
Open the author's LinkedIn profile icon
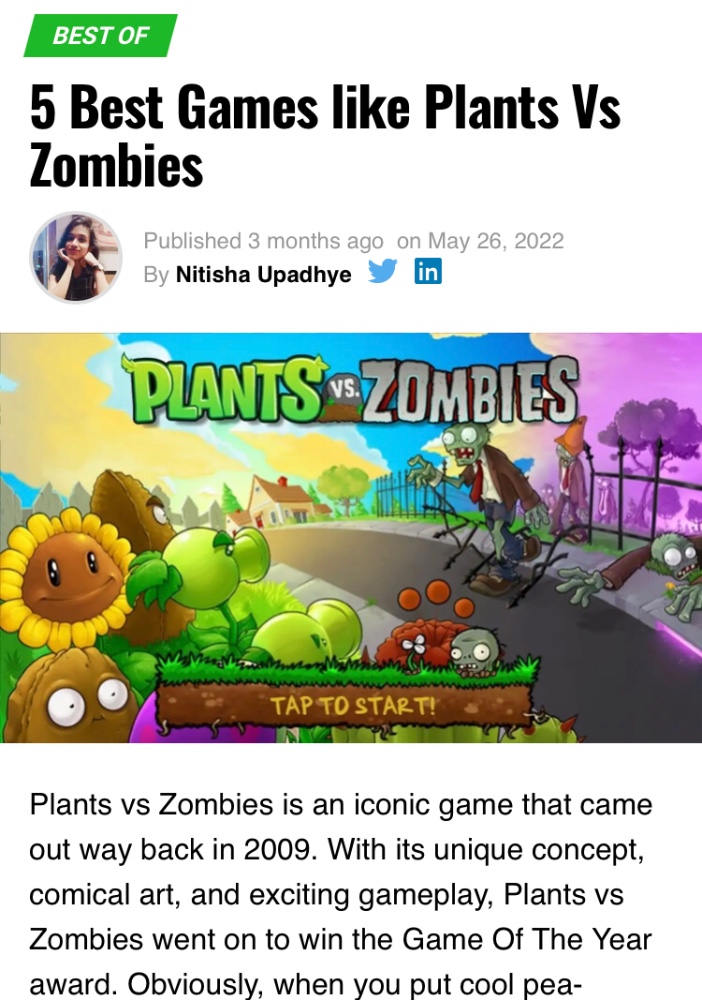point(428,271)
